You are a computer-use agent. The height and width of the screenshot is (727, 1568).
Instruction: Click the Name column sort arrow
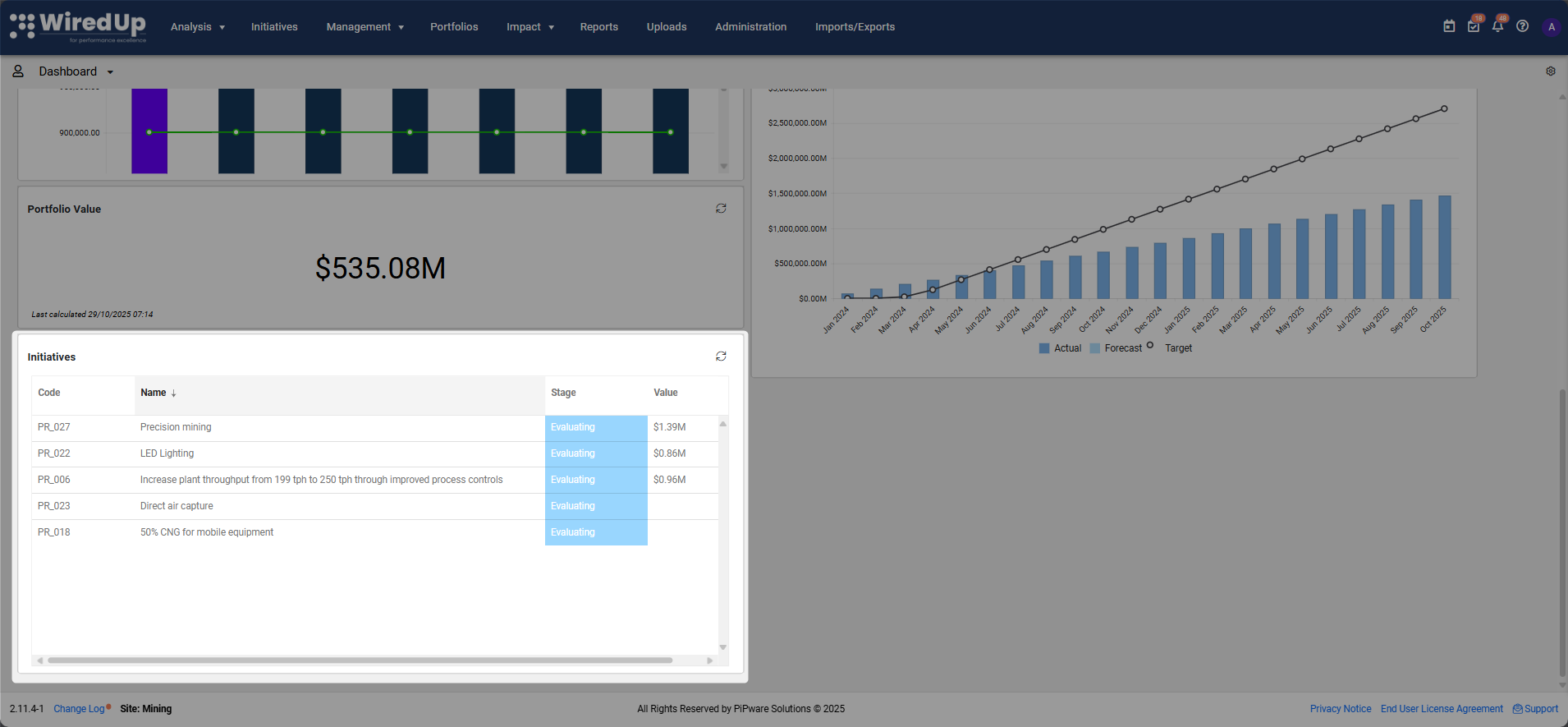click(174, 393)
